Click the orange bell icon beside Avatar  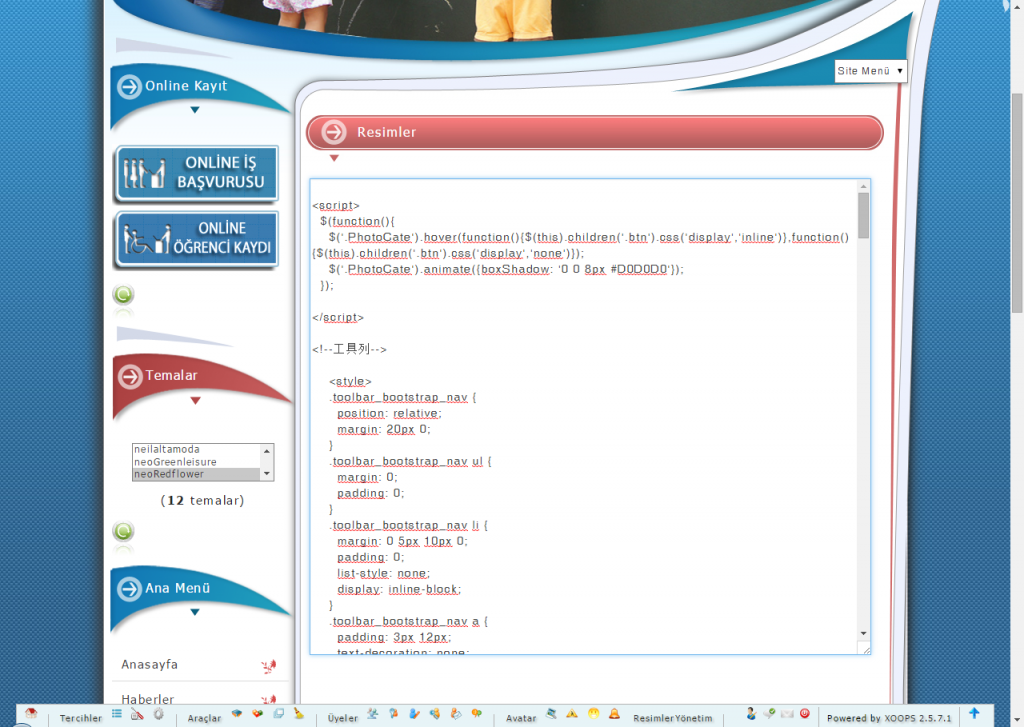point(614,714)
